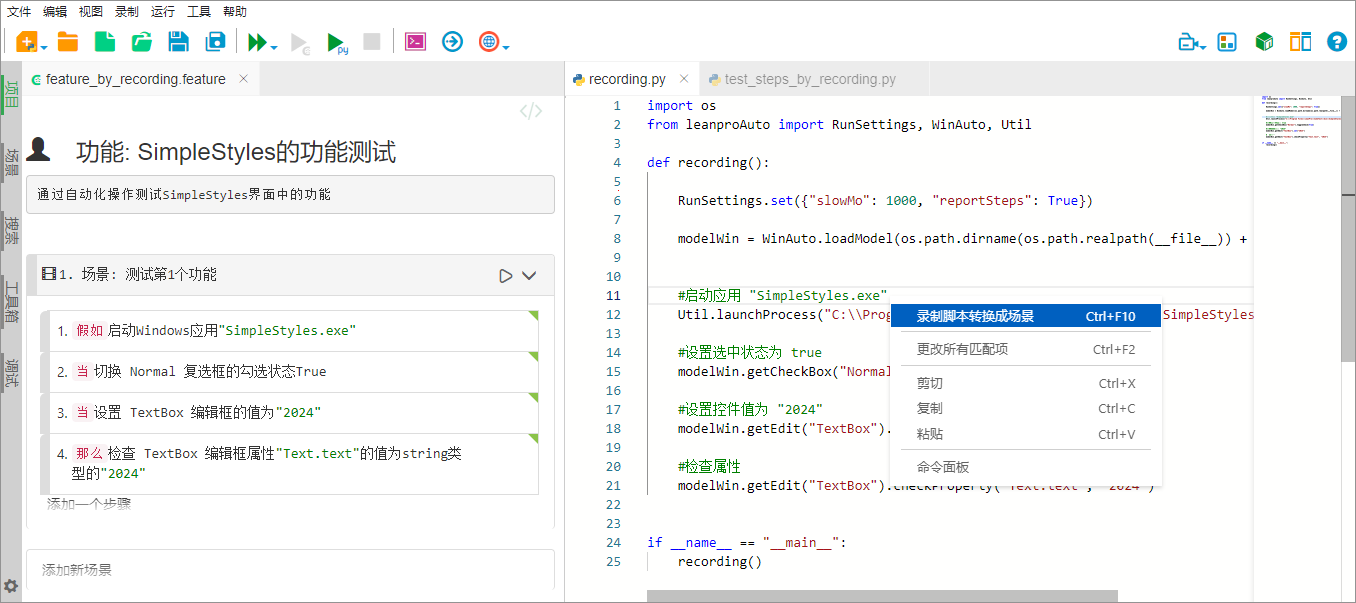Click the feature description text box
This screenshot has width=1356, height=603.
[290, 194]
